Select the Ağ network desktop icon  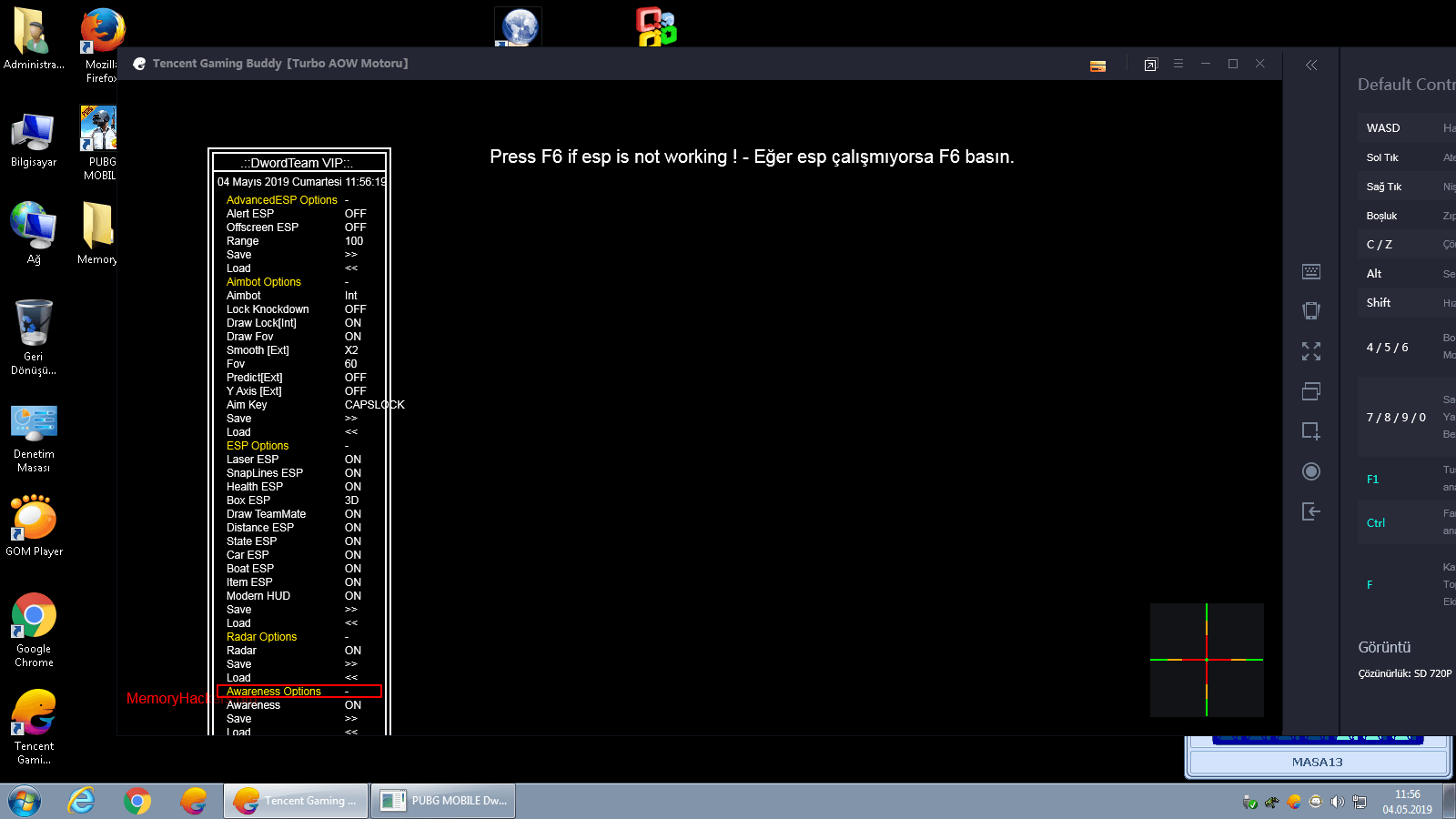click(34, 233)
